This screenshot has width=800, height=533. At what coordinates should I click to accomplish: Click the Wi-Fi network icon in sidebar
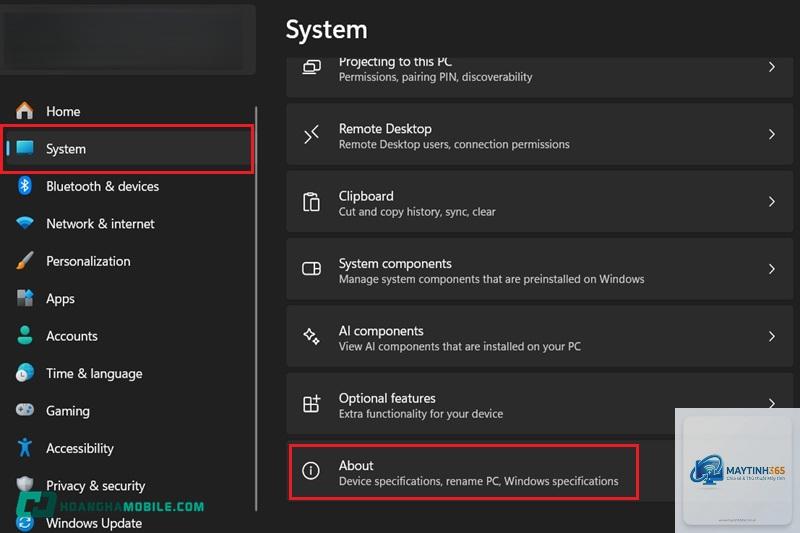click(x=24, y=223)
